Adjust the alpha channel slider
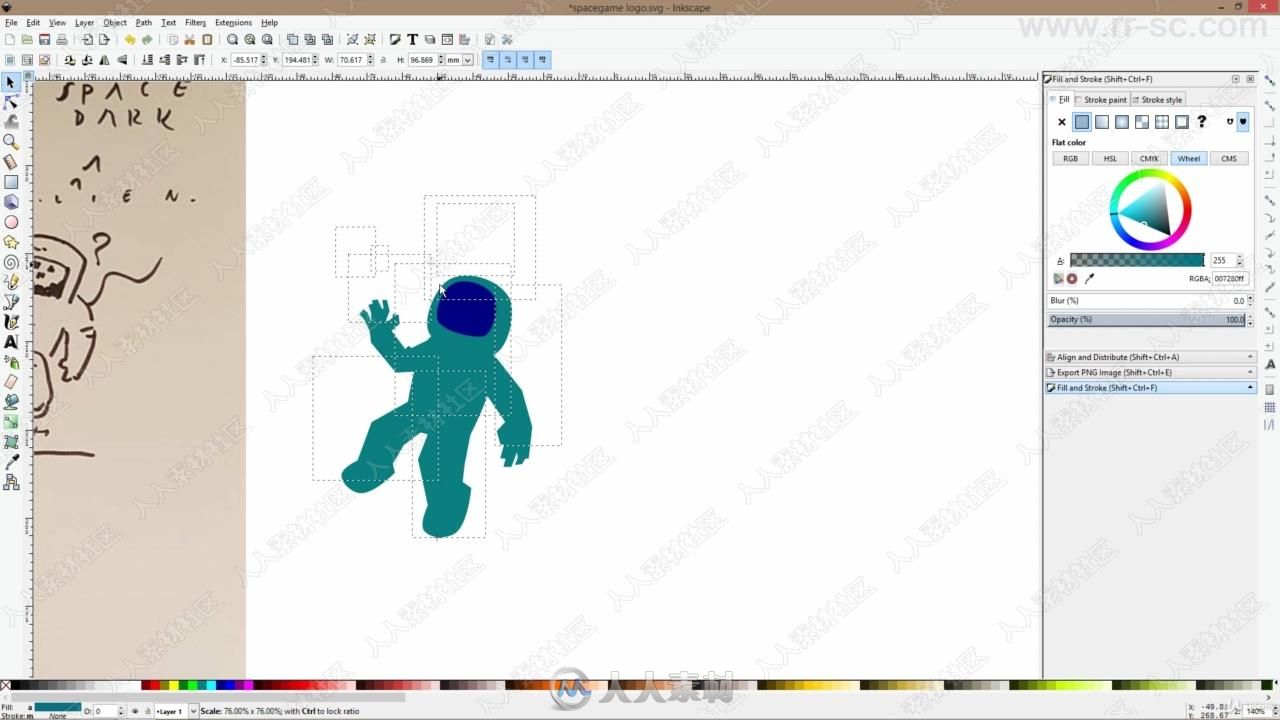This screenshot has height=720, width=1280. (x=1137, y=260)
